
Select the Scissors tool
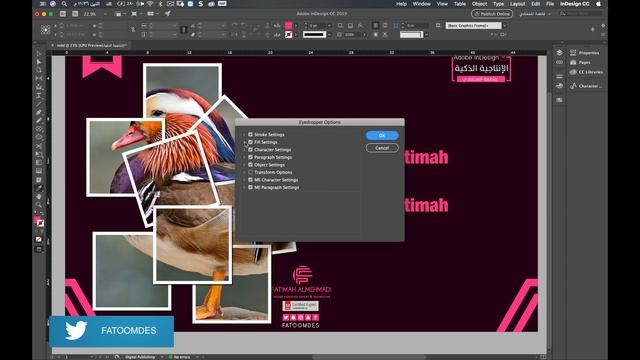pos(39,146)
